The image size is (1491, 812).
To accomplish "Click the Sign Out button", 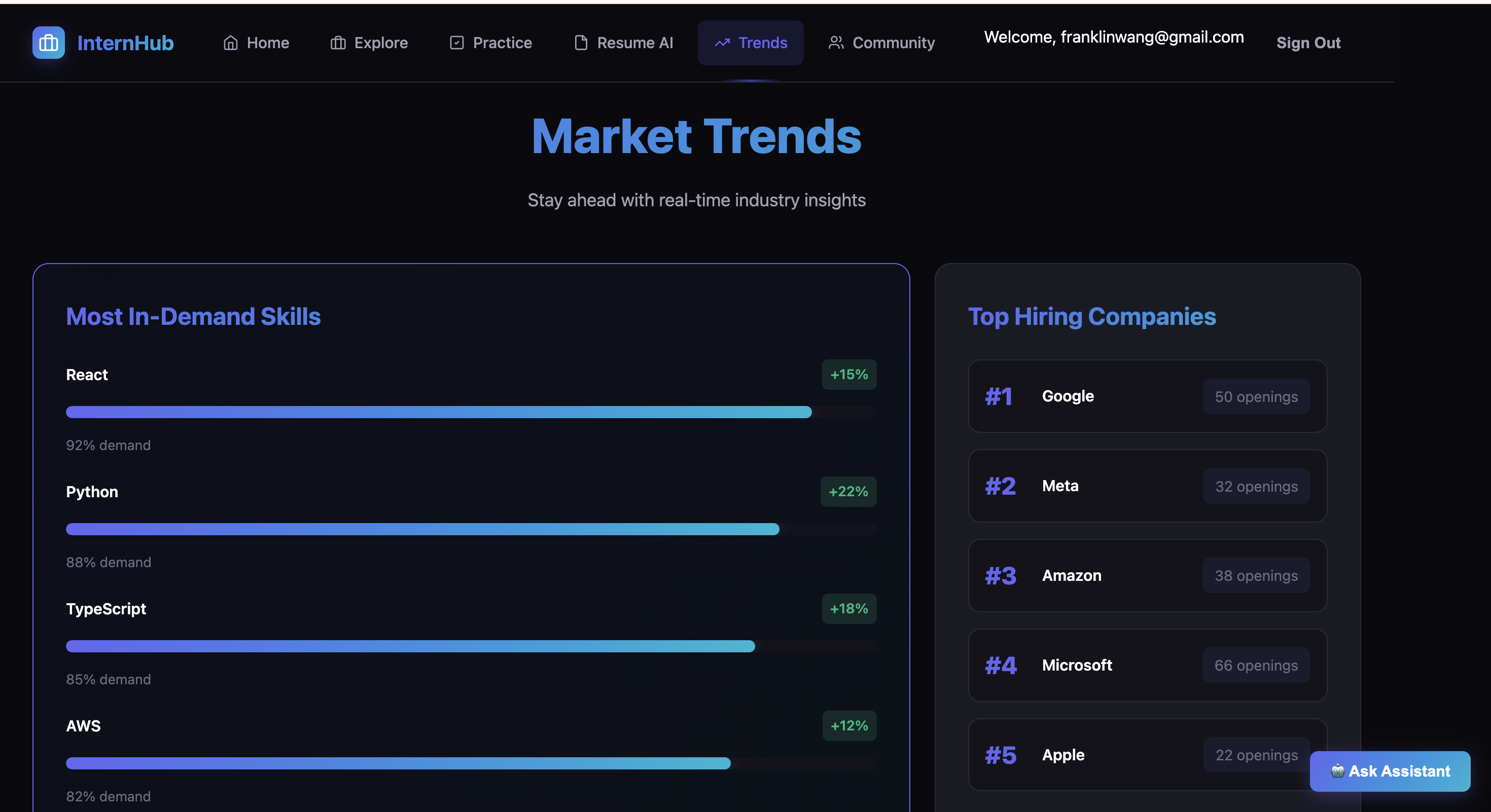I will tap(1307, 43).
